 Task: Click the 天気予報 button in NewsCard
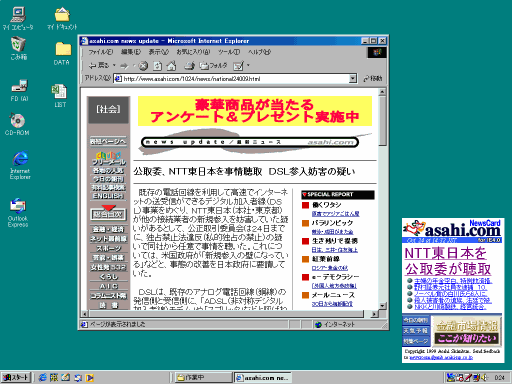point(416,331)
